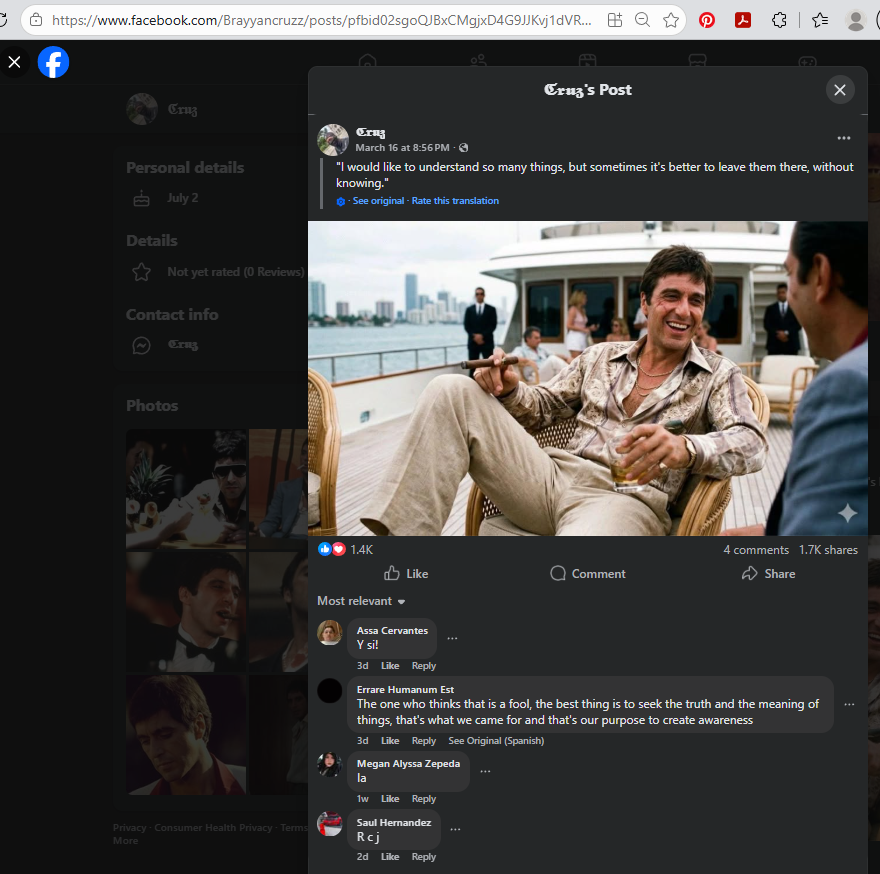The image size is (880, 874).
Task: Click the Facebook logo icon
Action: [53, 63]
